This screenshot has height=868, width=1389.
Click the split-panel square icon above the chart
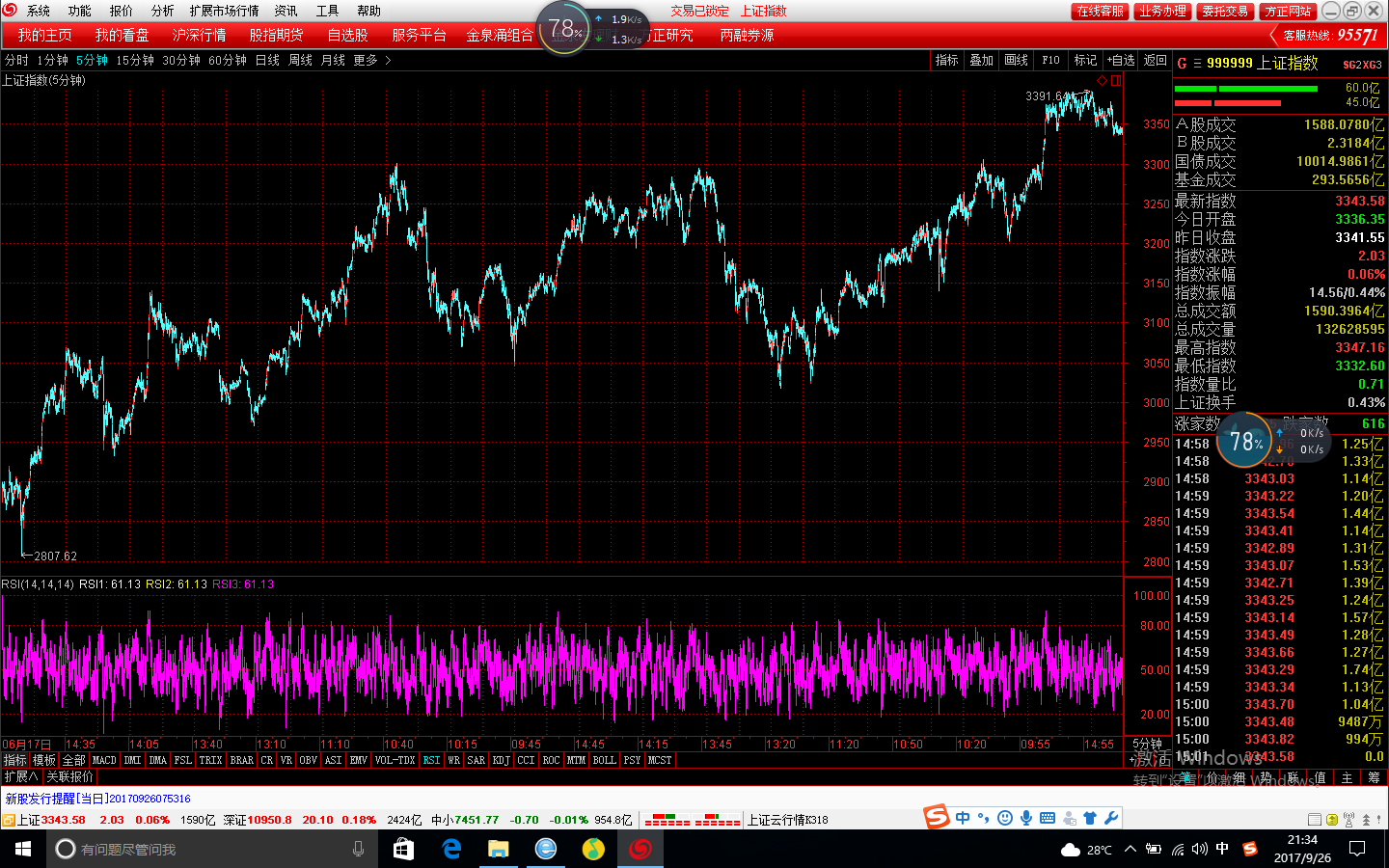[x=1116, y=81]
